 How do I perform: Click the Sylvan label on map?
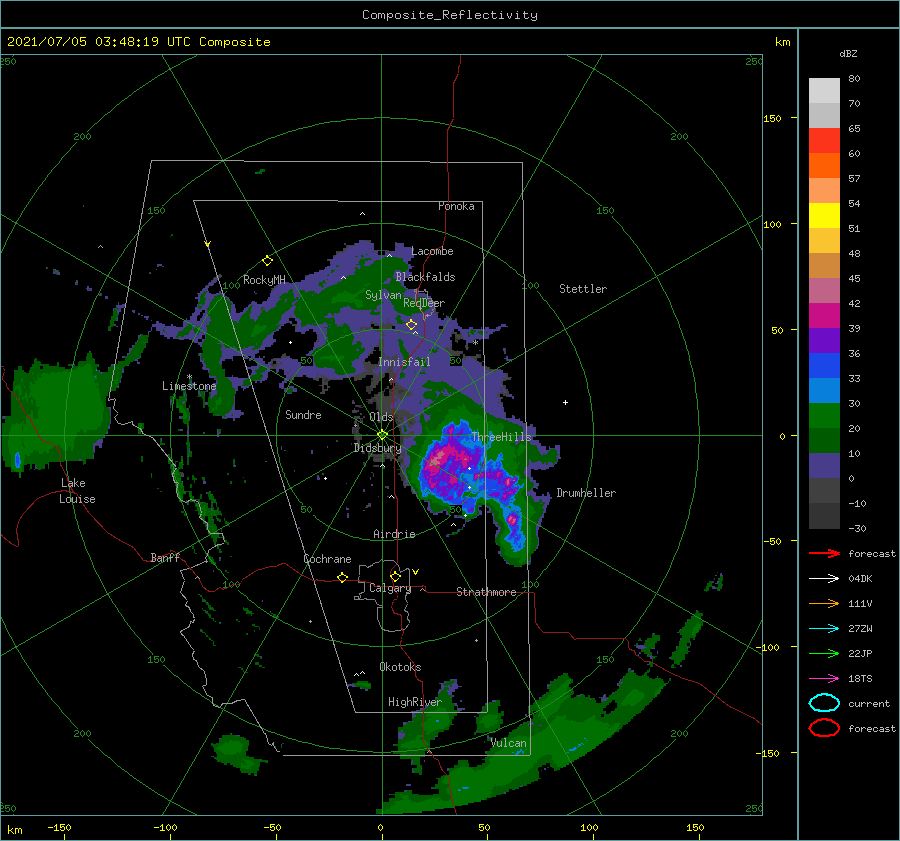coord(383,295)
